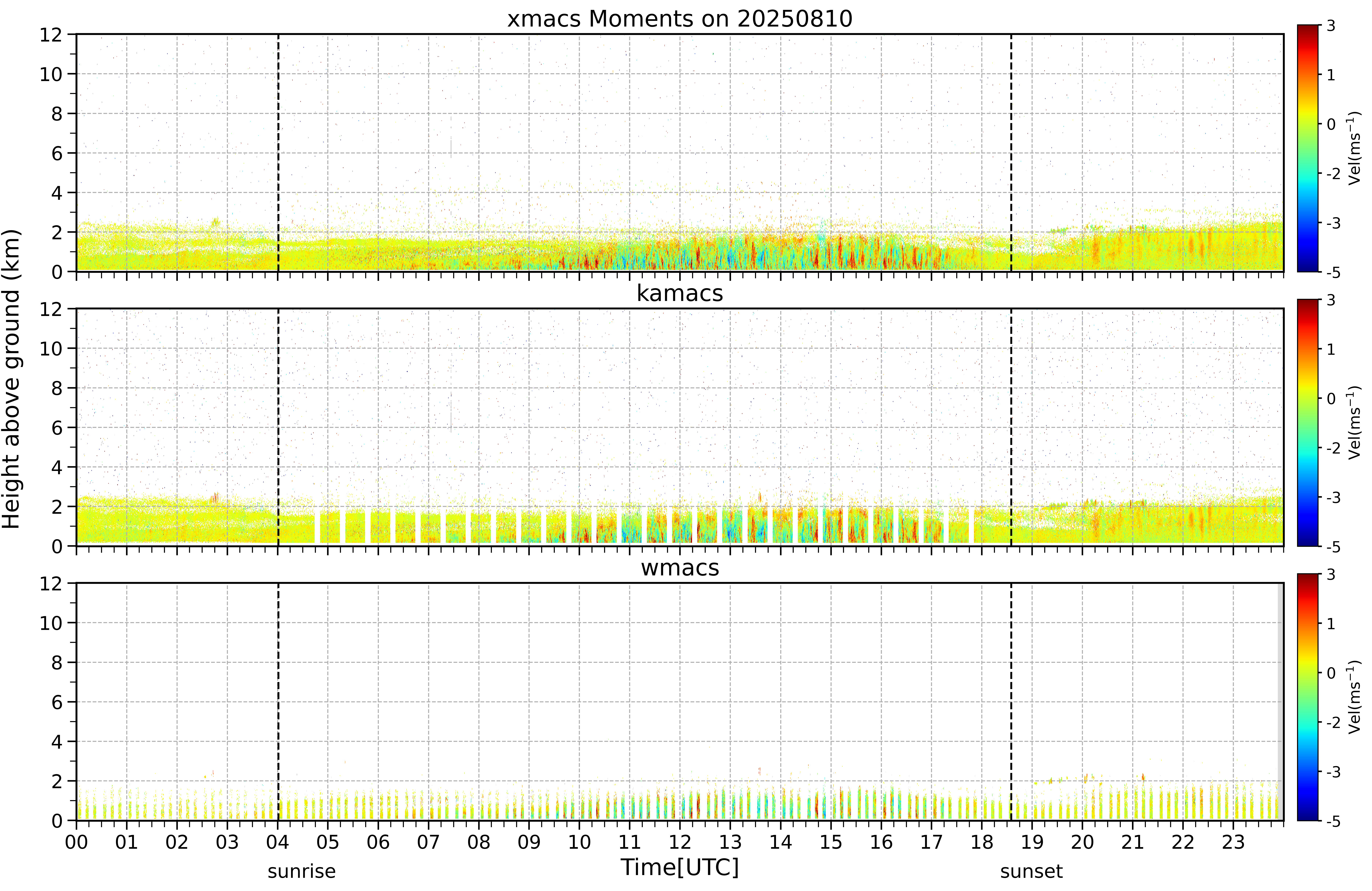Image resolution: width=1372 pixels, height=891 pixels.
Task: Click the xmacs velocity colorbar
Action: point(1308,148)
